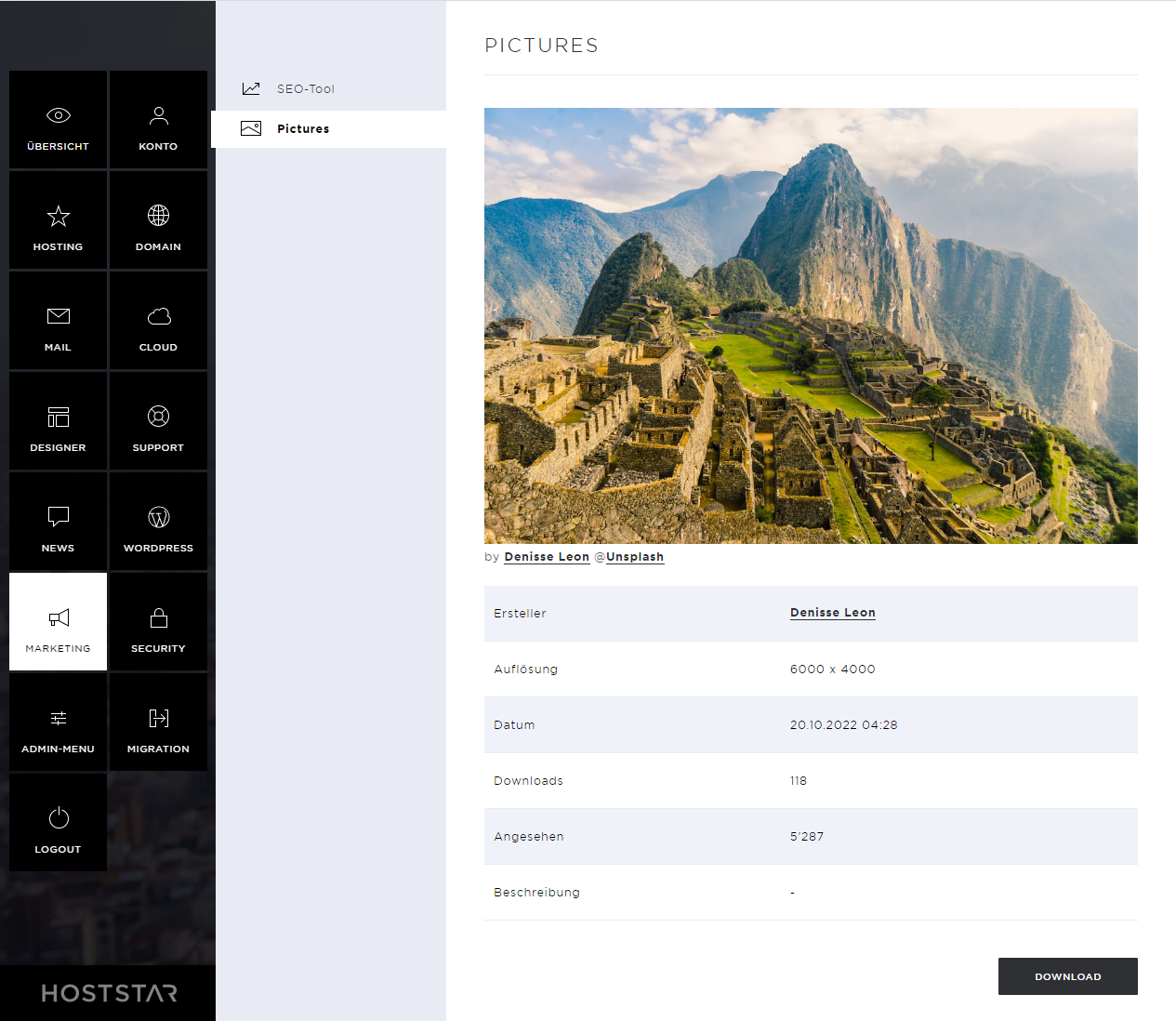Open Denisse Leon link under photo
This screenshot has width=1176, height=1021.
pos(547,557)
